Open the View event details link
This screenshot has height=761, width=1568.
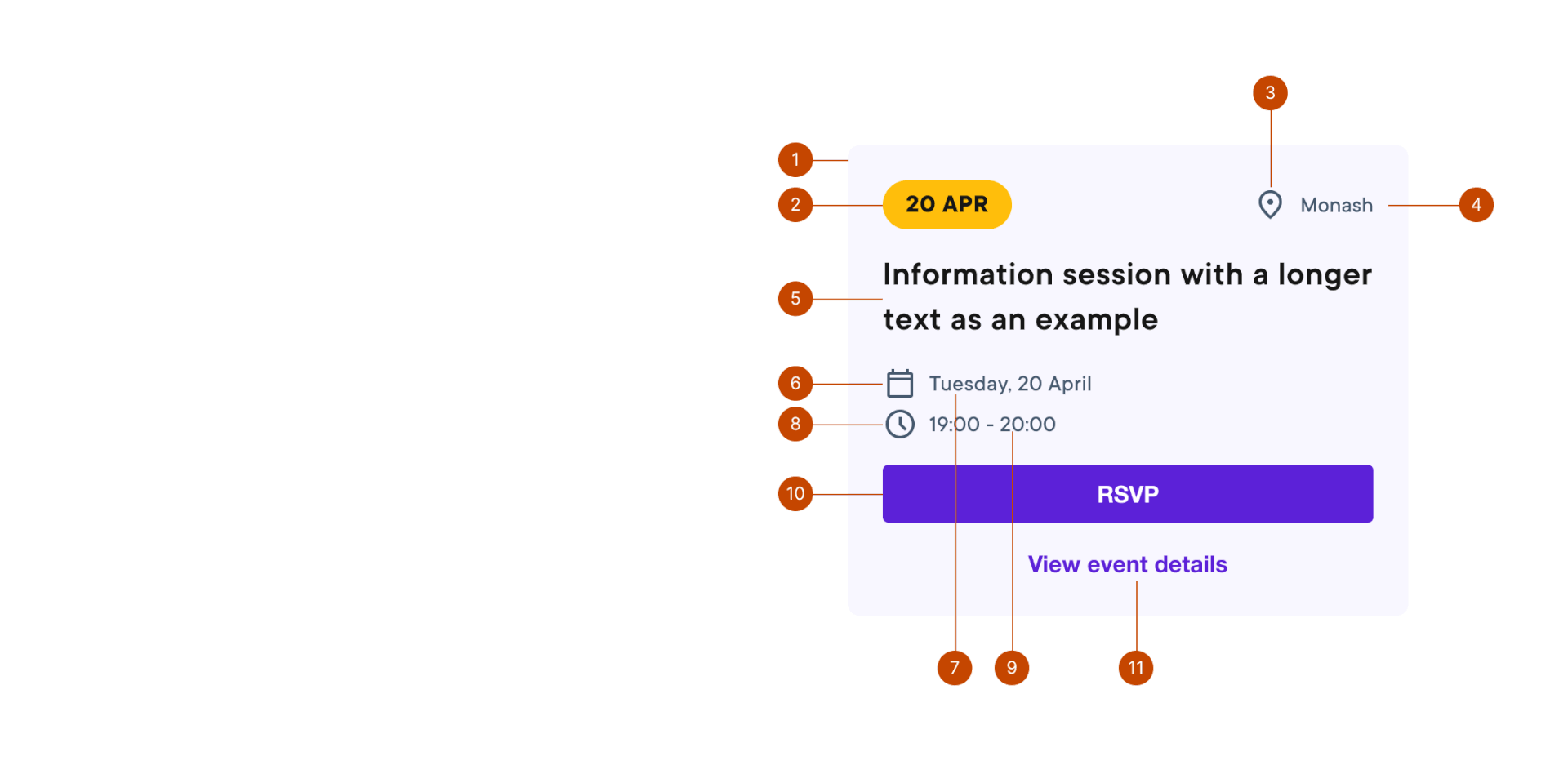pyautogui.click(x=1128, y=564)
